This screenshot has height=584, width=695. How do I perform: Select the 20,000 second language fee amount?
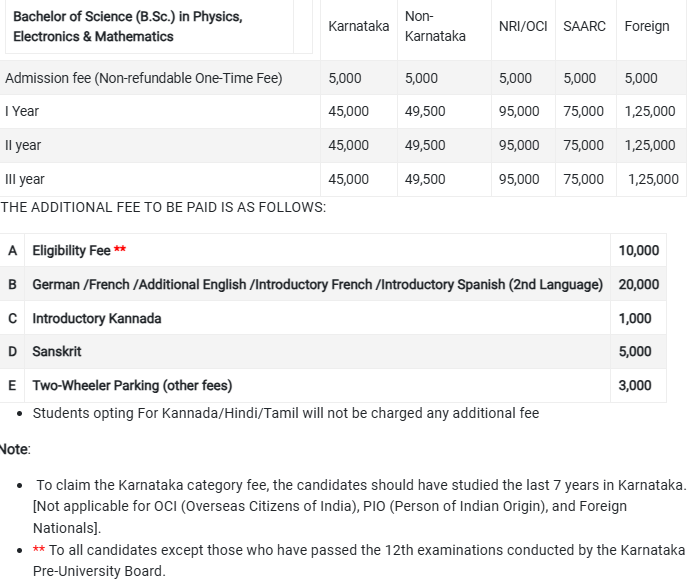tap(639, 284)
